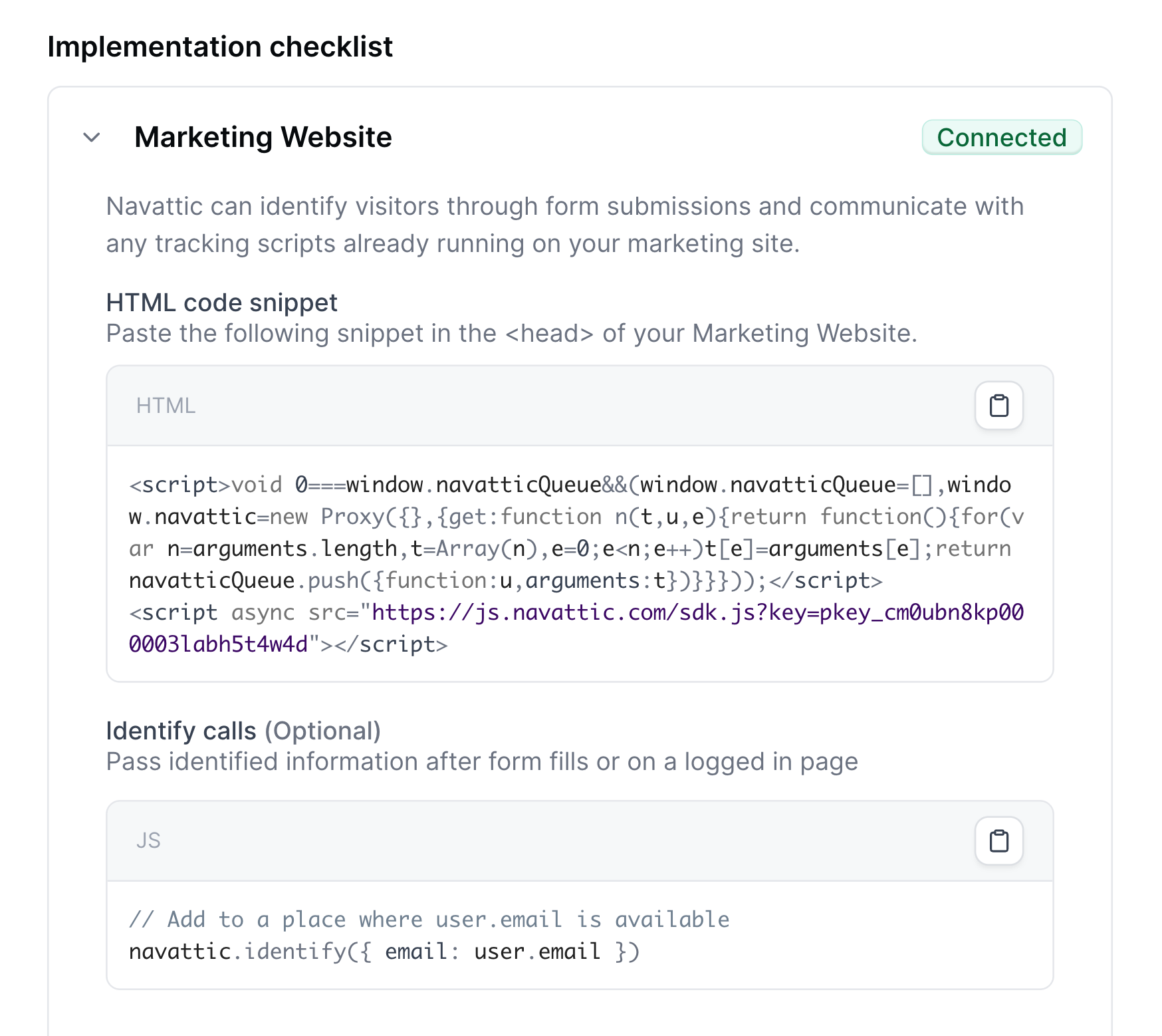
Task: Collapse the Marketing Website section chevron
Action: tap(92, 138)
